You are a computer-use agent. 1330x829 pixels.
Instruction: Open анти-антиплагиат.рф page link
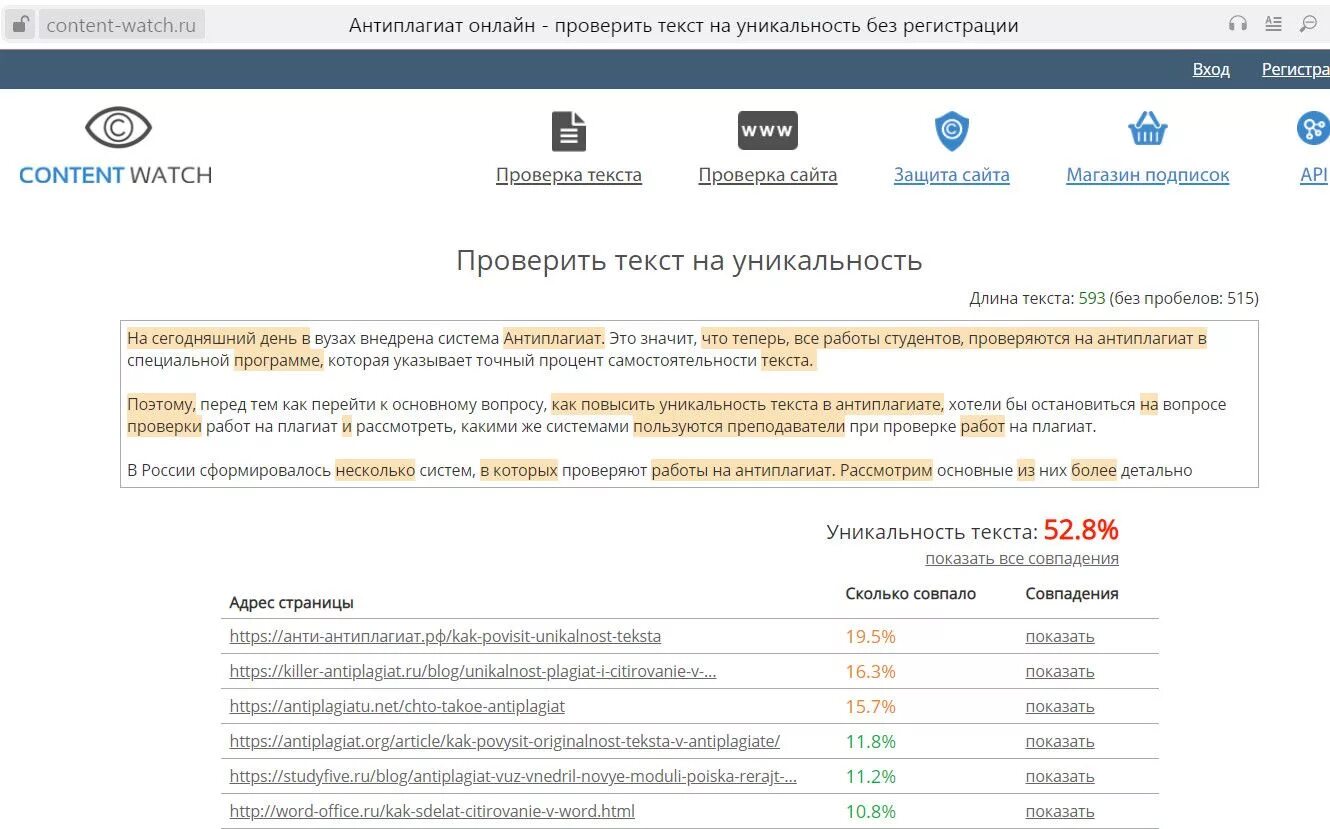[445, 636]
